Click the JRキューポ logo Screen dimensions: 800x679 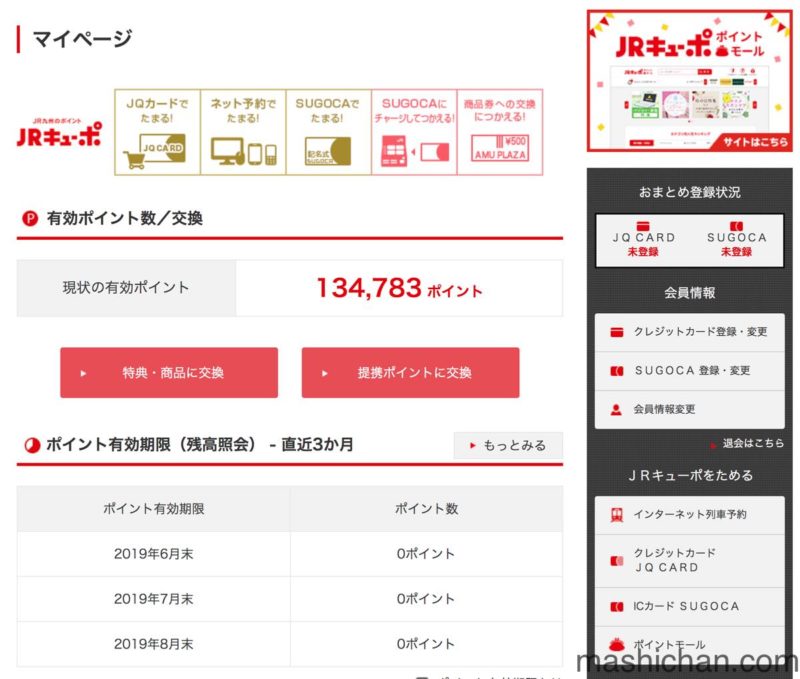click(59, 133)
